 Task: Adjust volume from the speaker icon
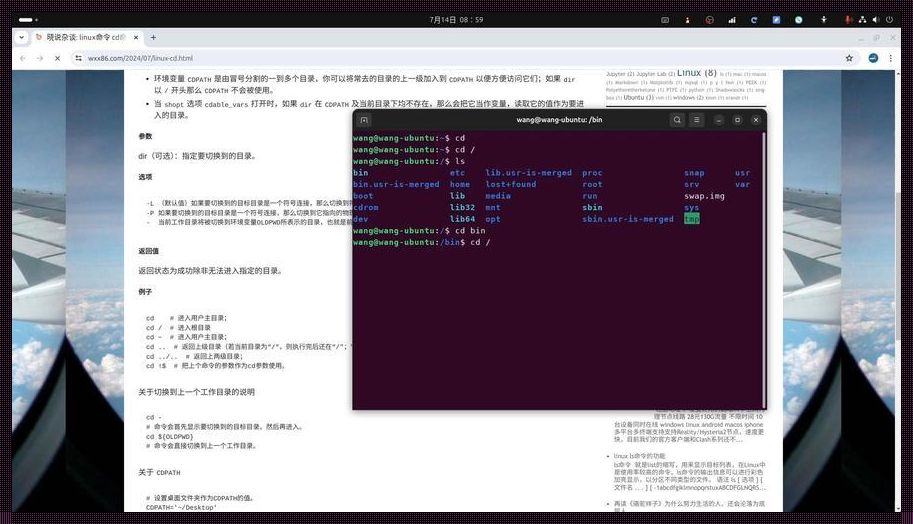[x=876, y=20]
